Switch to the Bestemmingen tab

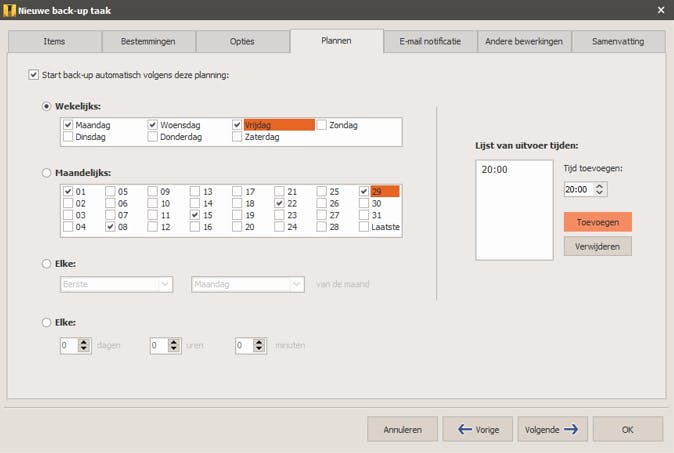148,41
